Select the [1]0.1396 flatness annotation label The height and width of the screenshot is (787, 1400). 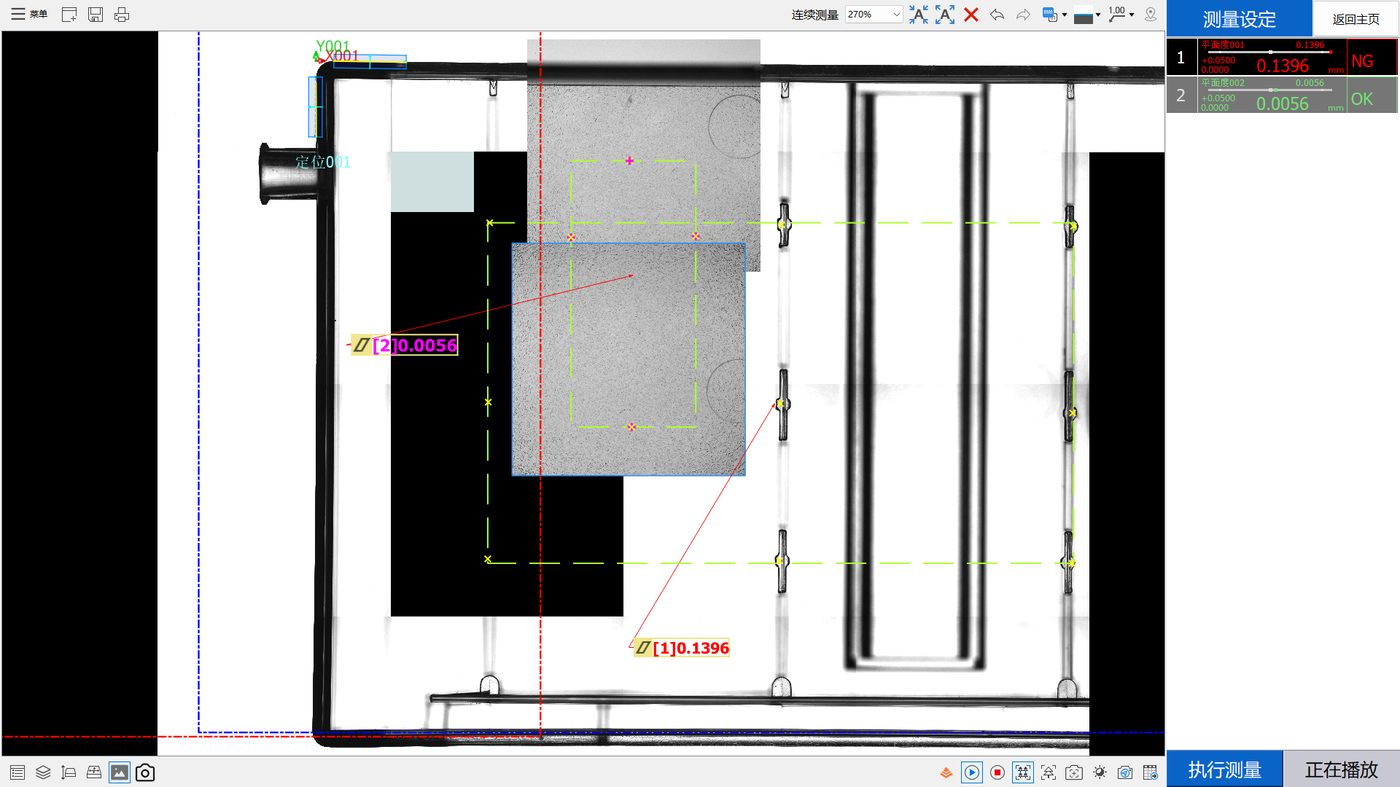[x=683, y=648]
